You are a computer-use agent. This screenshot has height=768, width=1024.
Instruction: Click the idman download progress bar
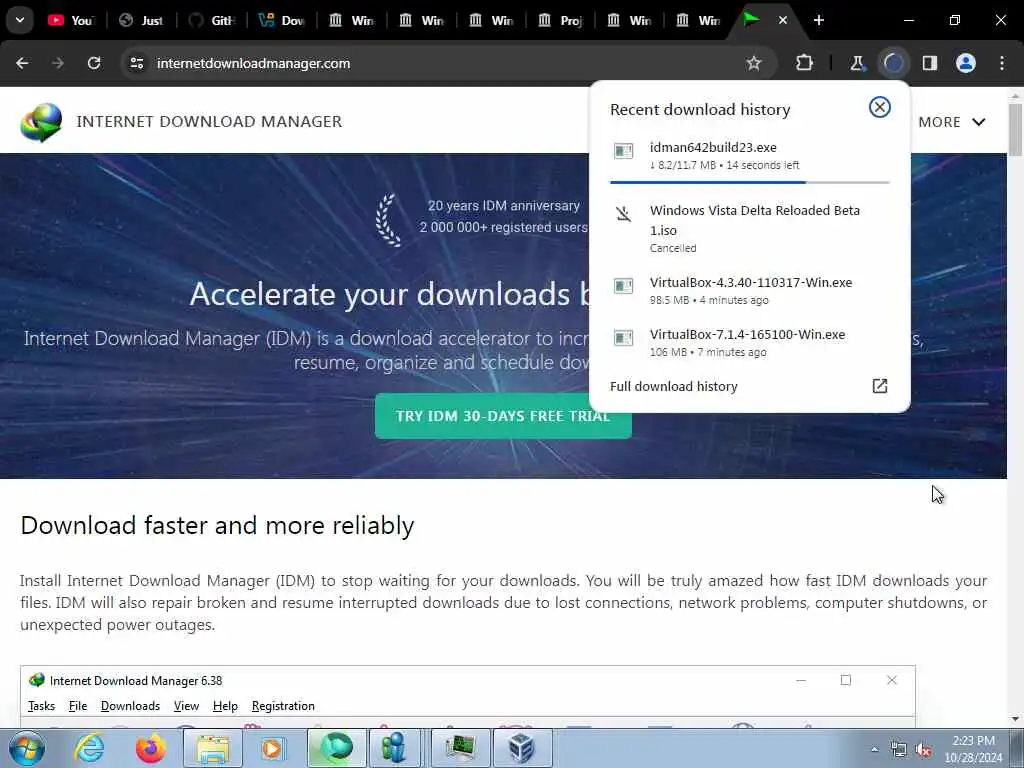click(x=750, y=182)
